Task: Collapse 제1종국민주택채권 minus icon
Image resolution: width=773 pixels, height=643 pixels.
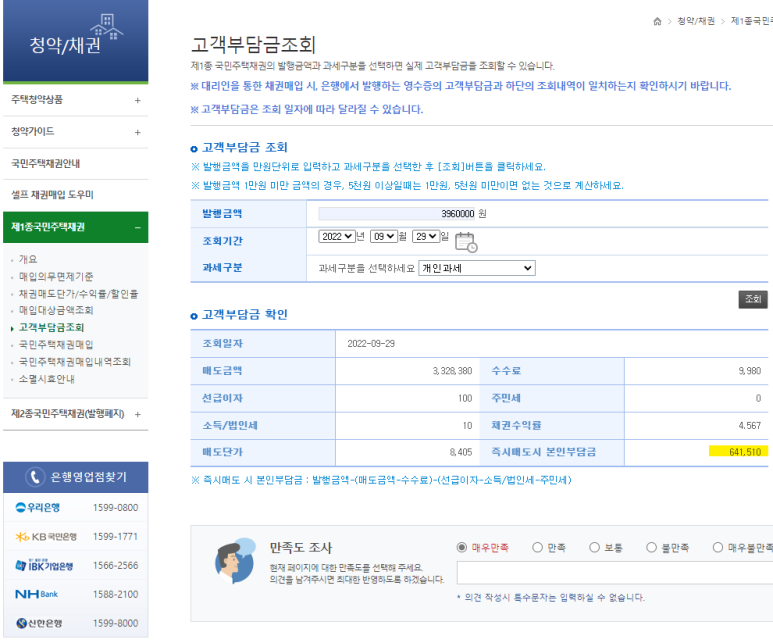Action: 138,228
